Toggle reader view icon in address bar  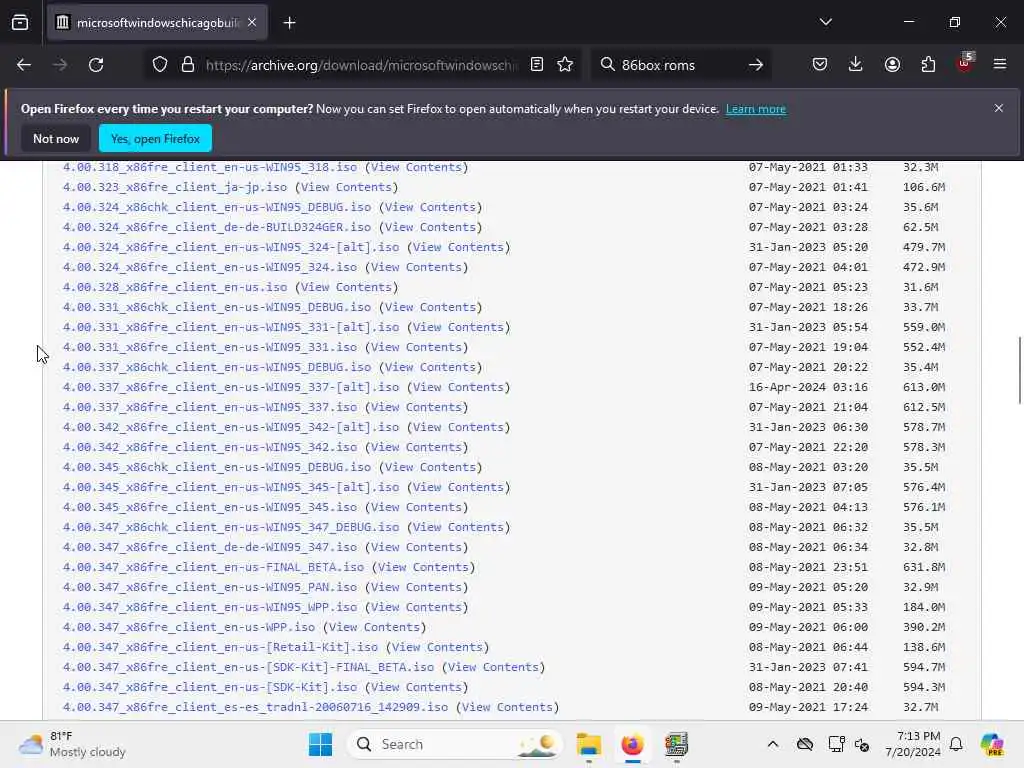pyautogui.click(x=537, y=65)
